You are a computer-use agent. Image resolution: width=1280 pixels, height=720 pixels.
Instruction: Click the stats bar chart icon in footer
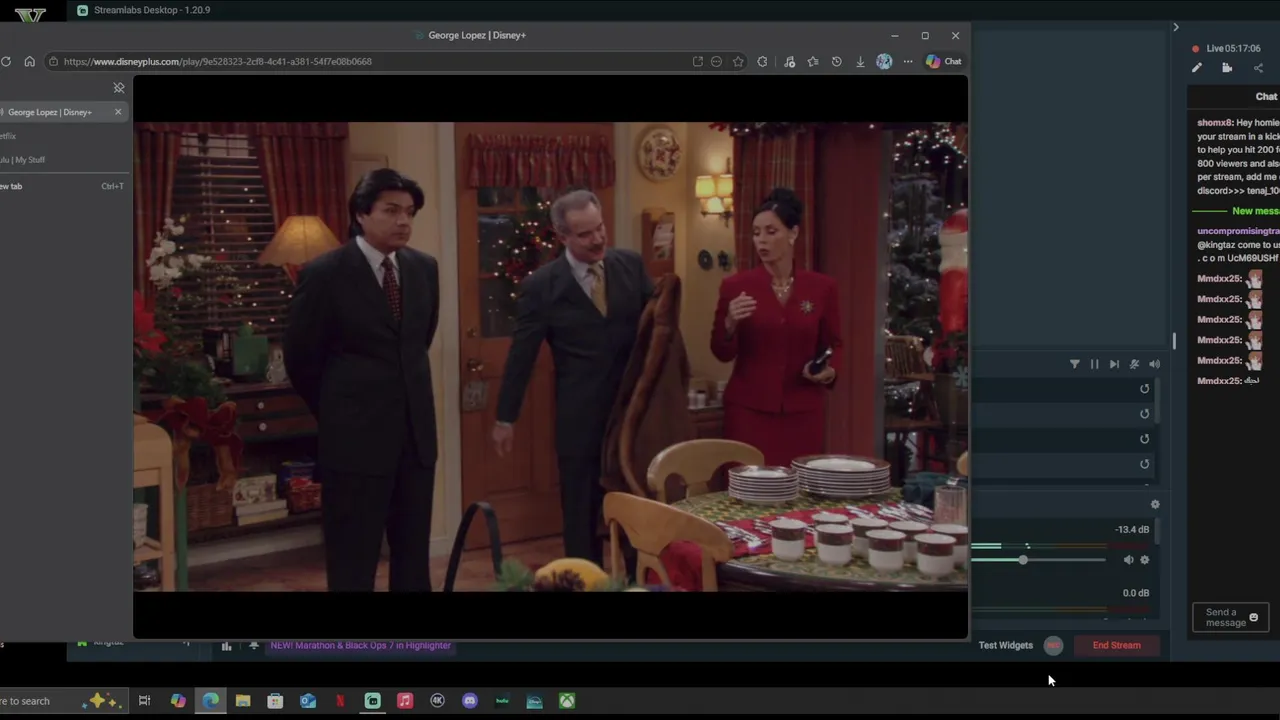coord(226,646)
